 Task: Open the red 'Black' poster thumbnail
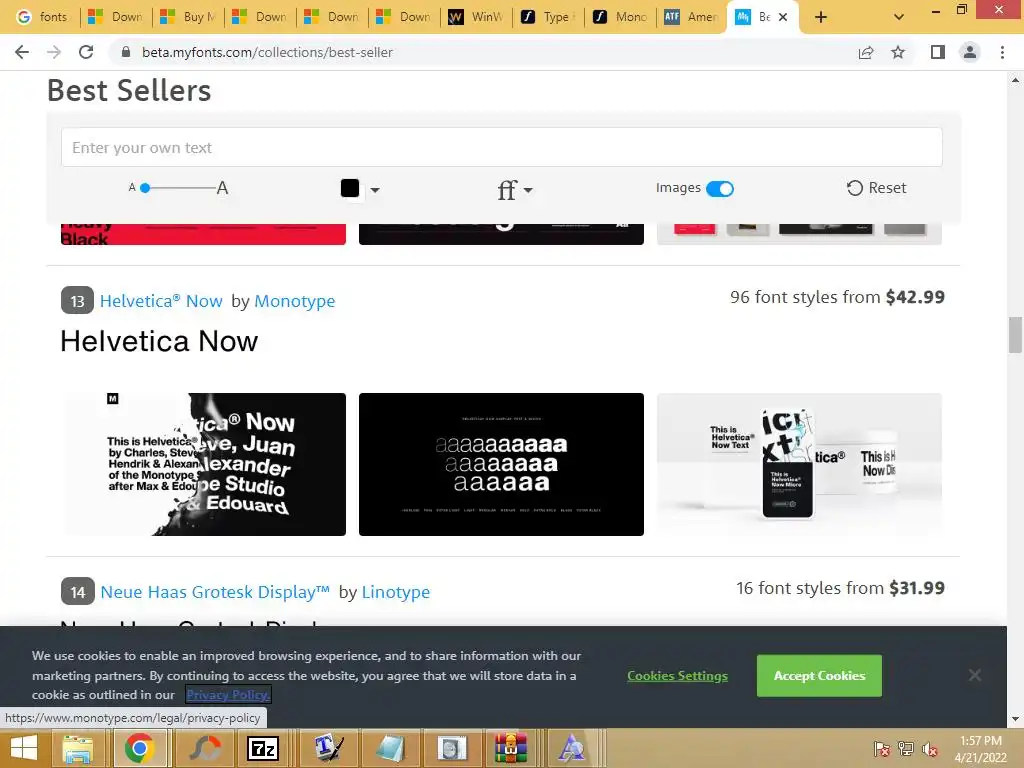204,234
